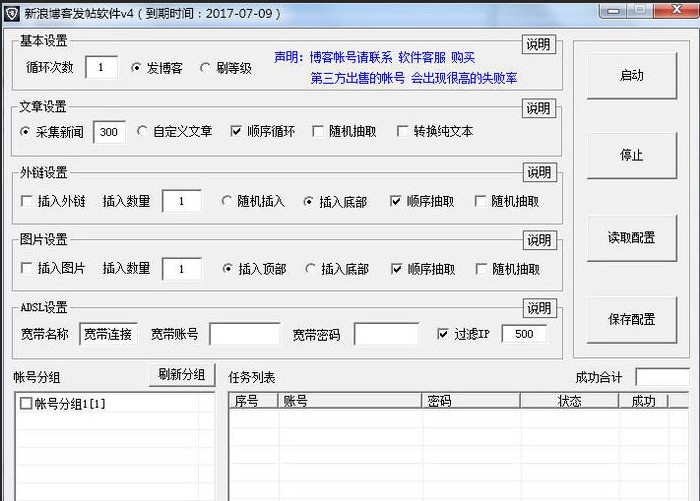The height and width of the screenshot is (501, 700).
Task: Focus the 成功合计 field
Action: click(662, 377)
